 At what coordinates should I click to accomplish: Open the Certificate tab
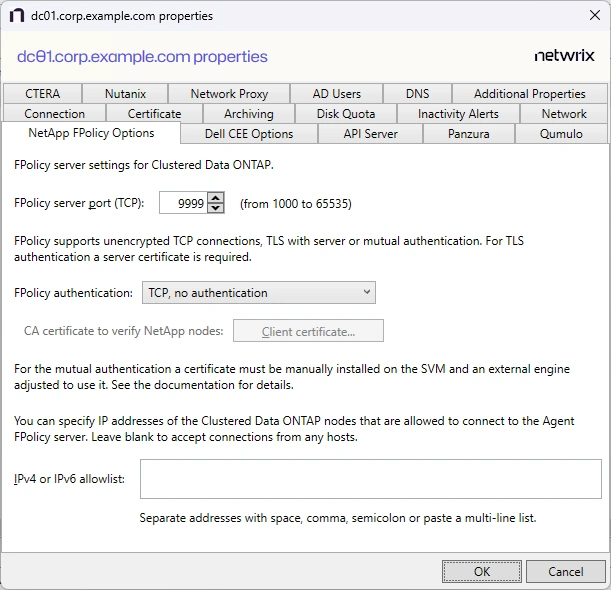(154, 113)
